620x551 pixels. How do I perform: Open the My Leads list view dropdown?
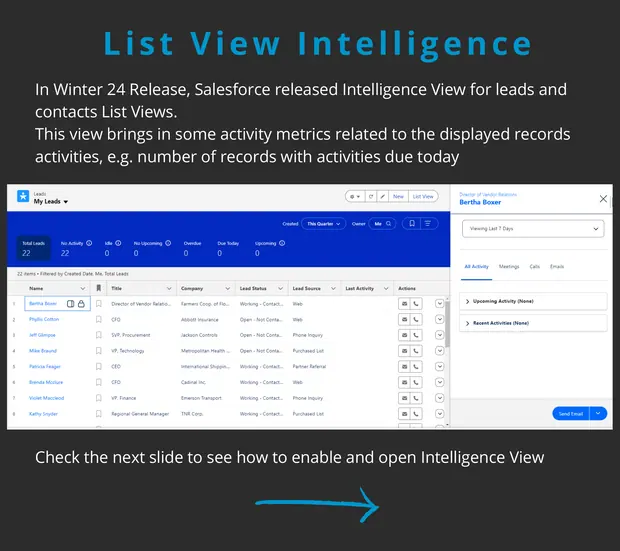[x=66, y=202]
